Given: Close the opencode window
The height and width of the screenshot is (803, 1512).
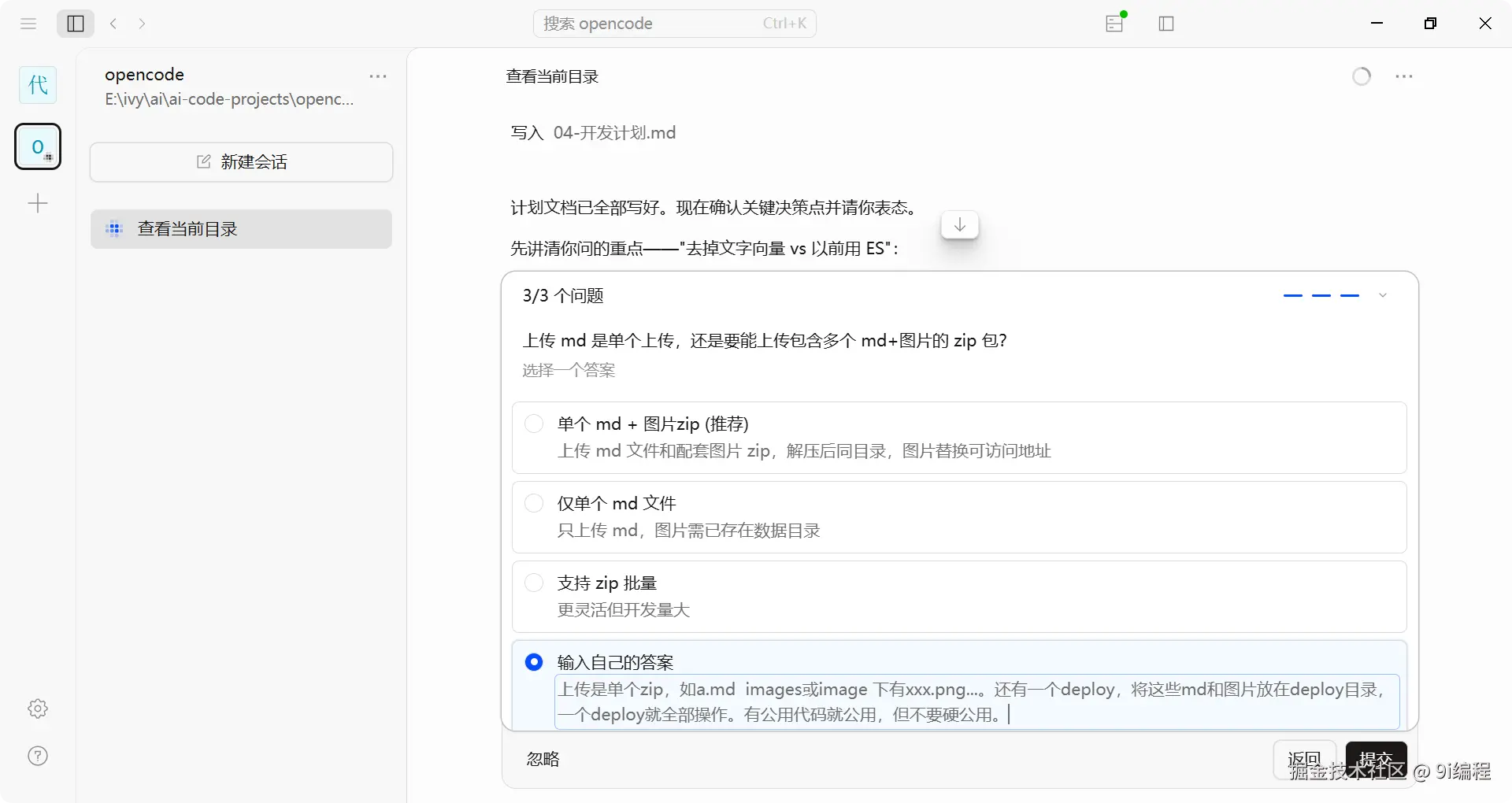Looking at the screenshot, I should pos(1485,24).
